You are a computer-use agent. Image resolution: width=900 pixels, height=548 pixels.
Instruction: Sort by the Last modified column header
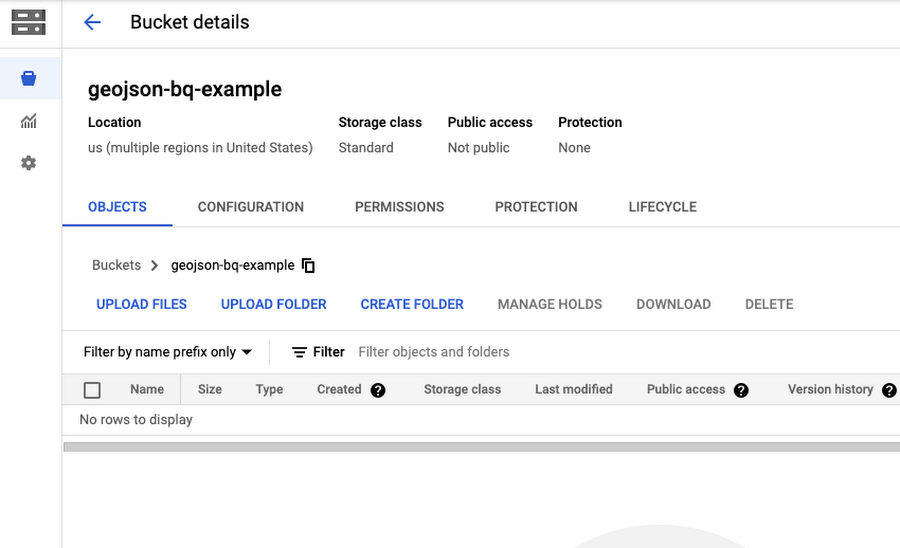pos(574,389)
